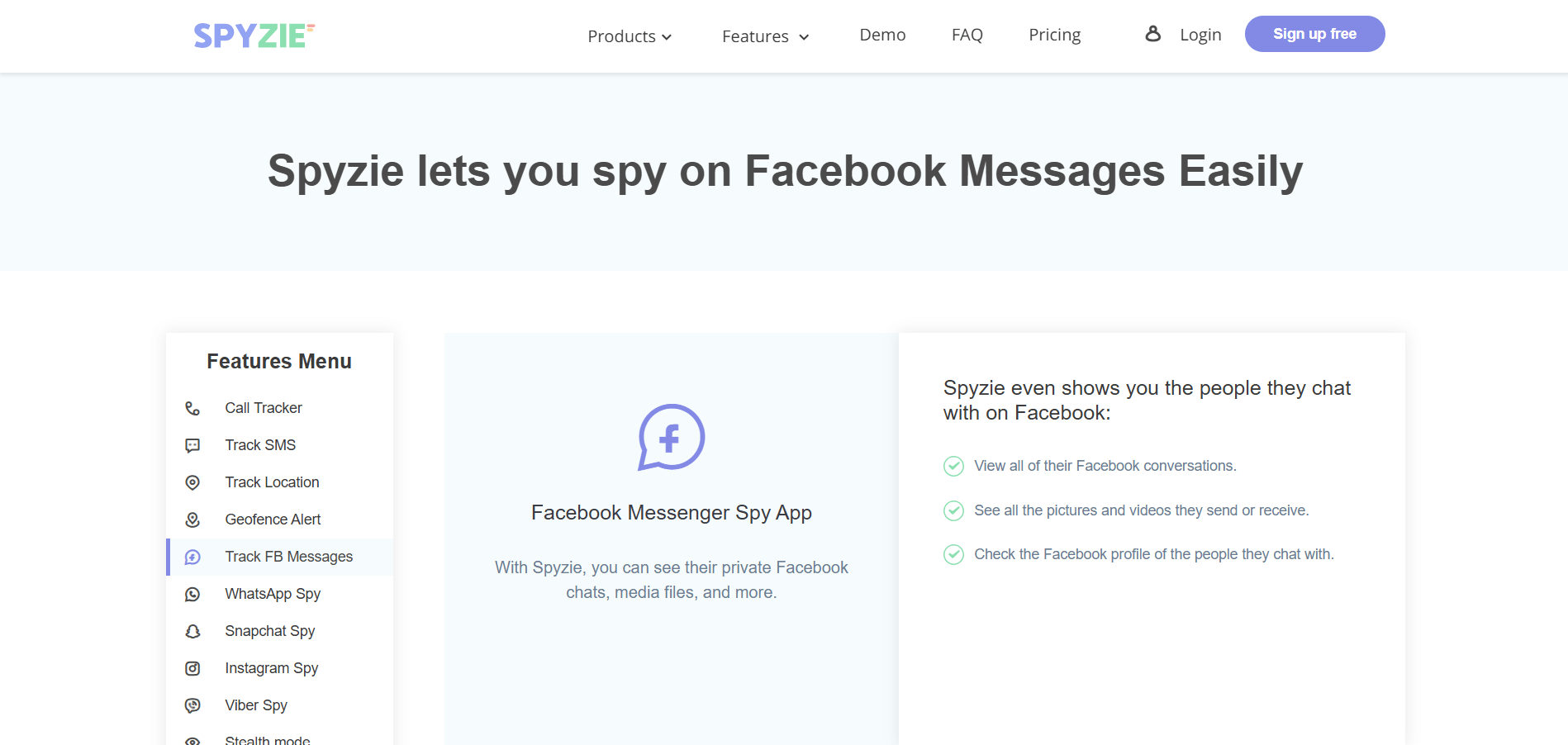This screenshot has width=1568, height=745.
Task: Click the Snapchat Spy ghost icon
Action: 192,631
